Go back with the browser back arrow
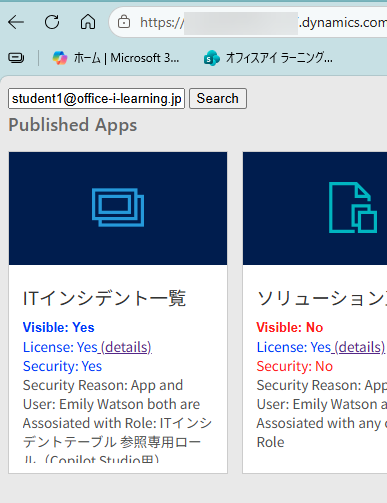Screen dimensions: 387x503 coord(16,22)
